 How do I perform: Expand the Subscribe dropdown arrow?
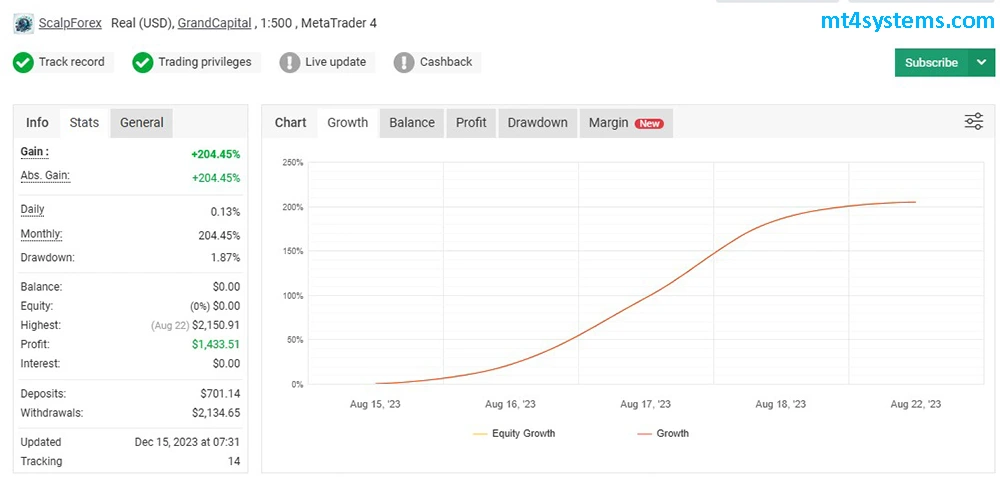click(981, 62)
